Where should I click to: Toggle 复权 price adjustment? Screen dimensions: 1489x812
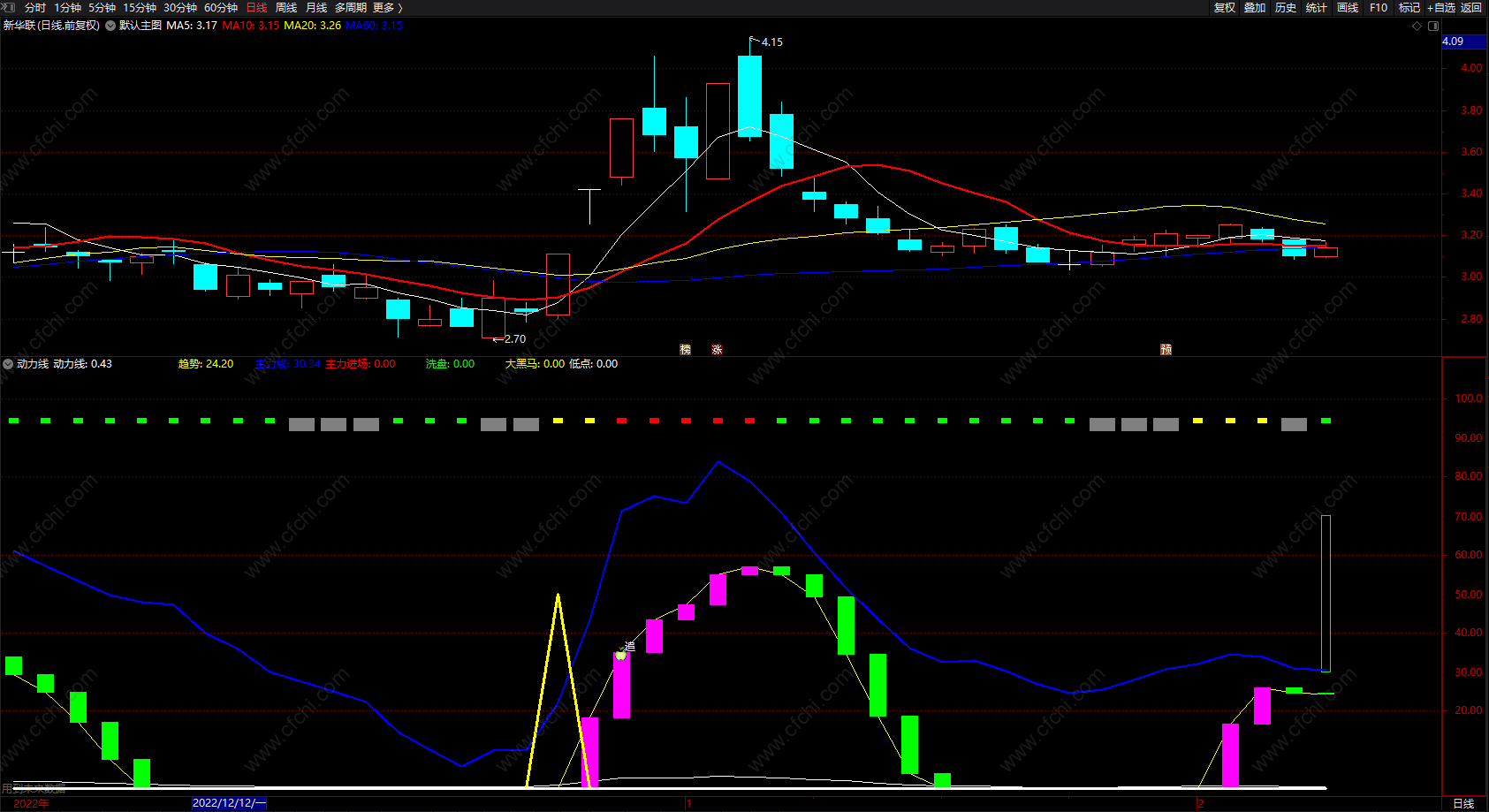click(1224, 7)
